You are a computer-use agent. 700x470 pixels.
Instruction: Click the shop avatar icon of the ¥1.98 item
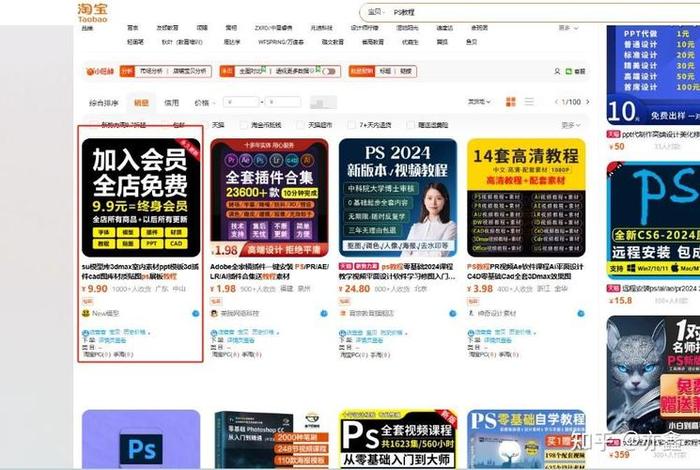(x=214, y=313)
